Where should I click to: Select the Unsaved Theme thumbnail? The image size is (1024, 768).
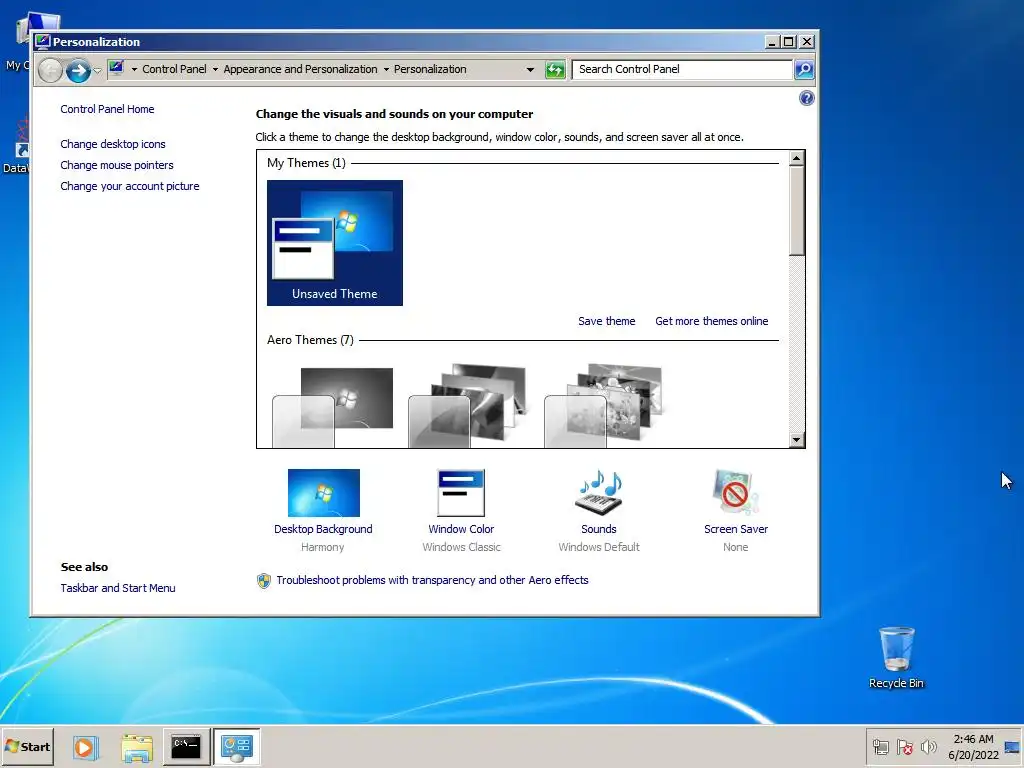(x=334, y=242)
